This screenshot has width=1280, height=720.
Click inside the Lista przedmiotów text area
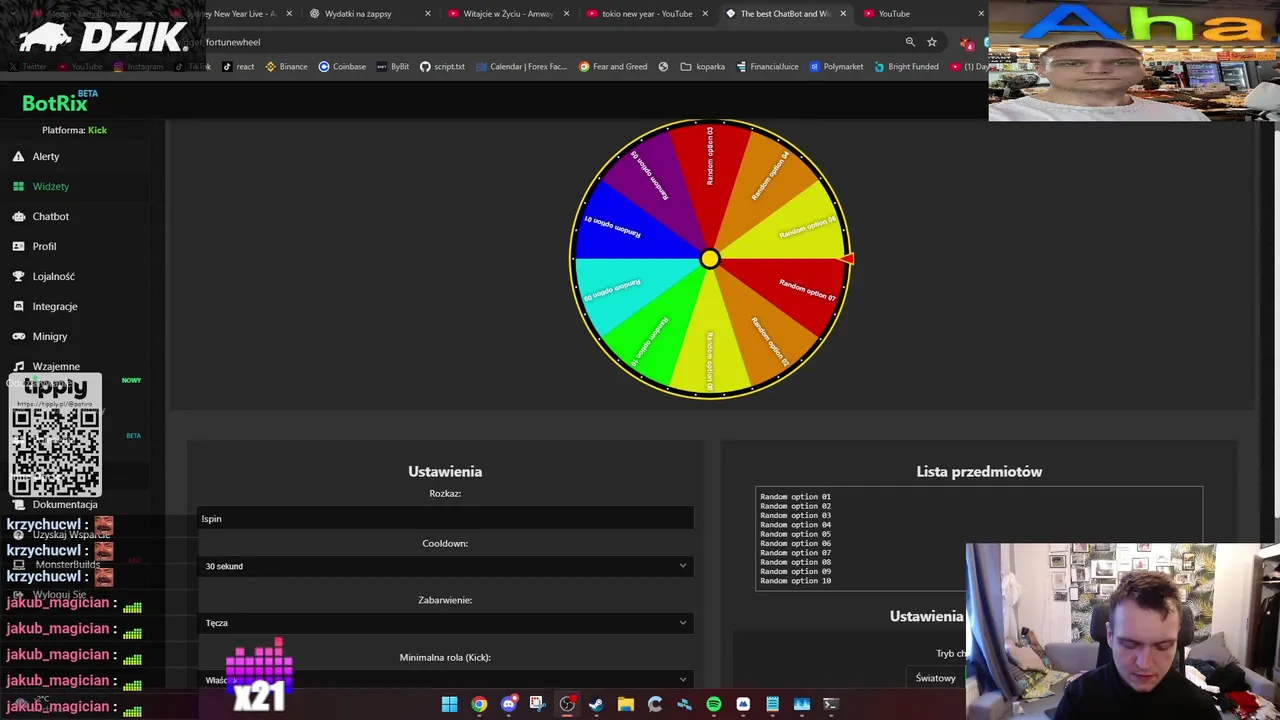979,538
